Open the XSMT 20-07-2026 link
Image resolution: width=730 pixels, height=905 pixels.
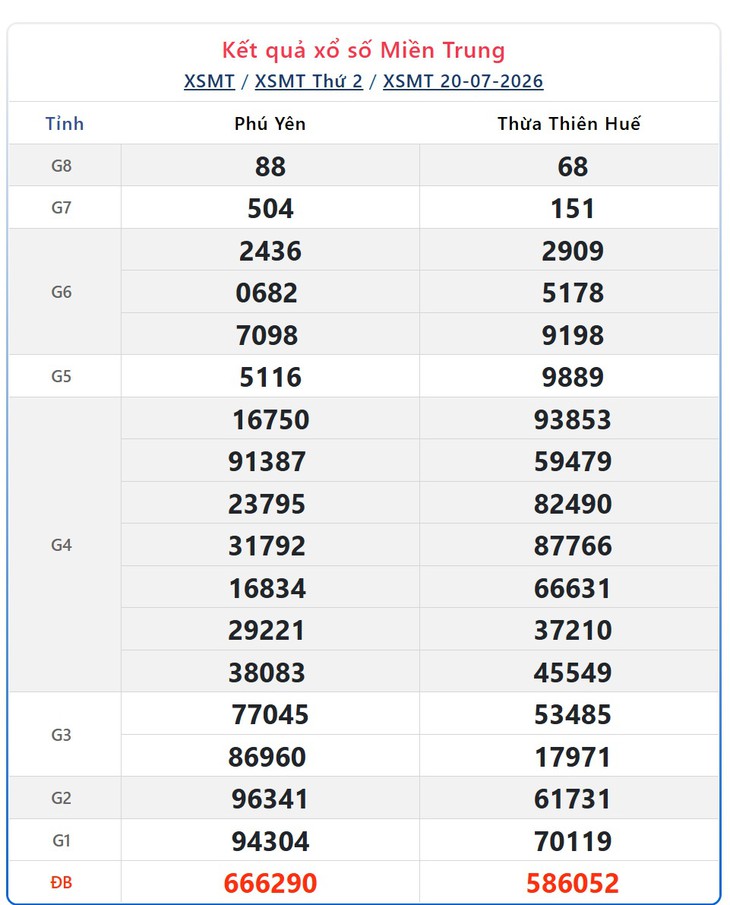pos(463,81)
